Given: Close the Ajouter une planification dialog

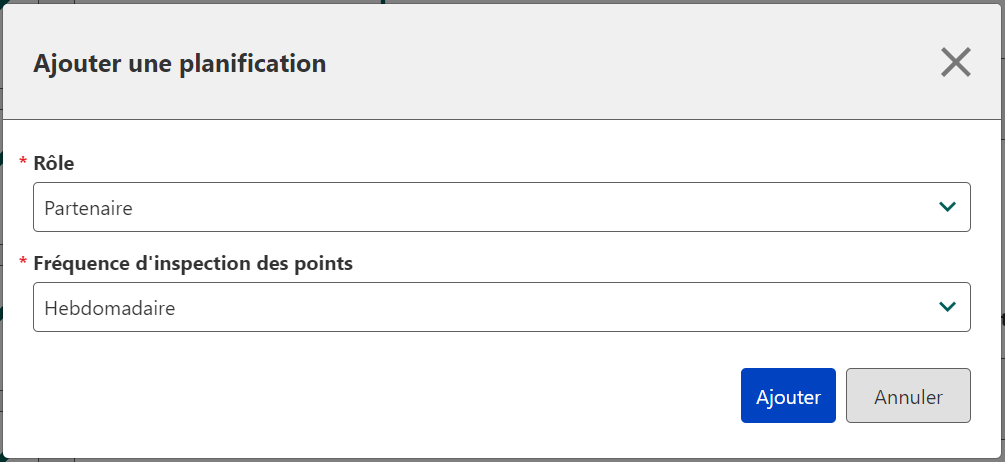Looking at the screenshot, I should click(x=956, y=62).
